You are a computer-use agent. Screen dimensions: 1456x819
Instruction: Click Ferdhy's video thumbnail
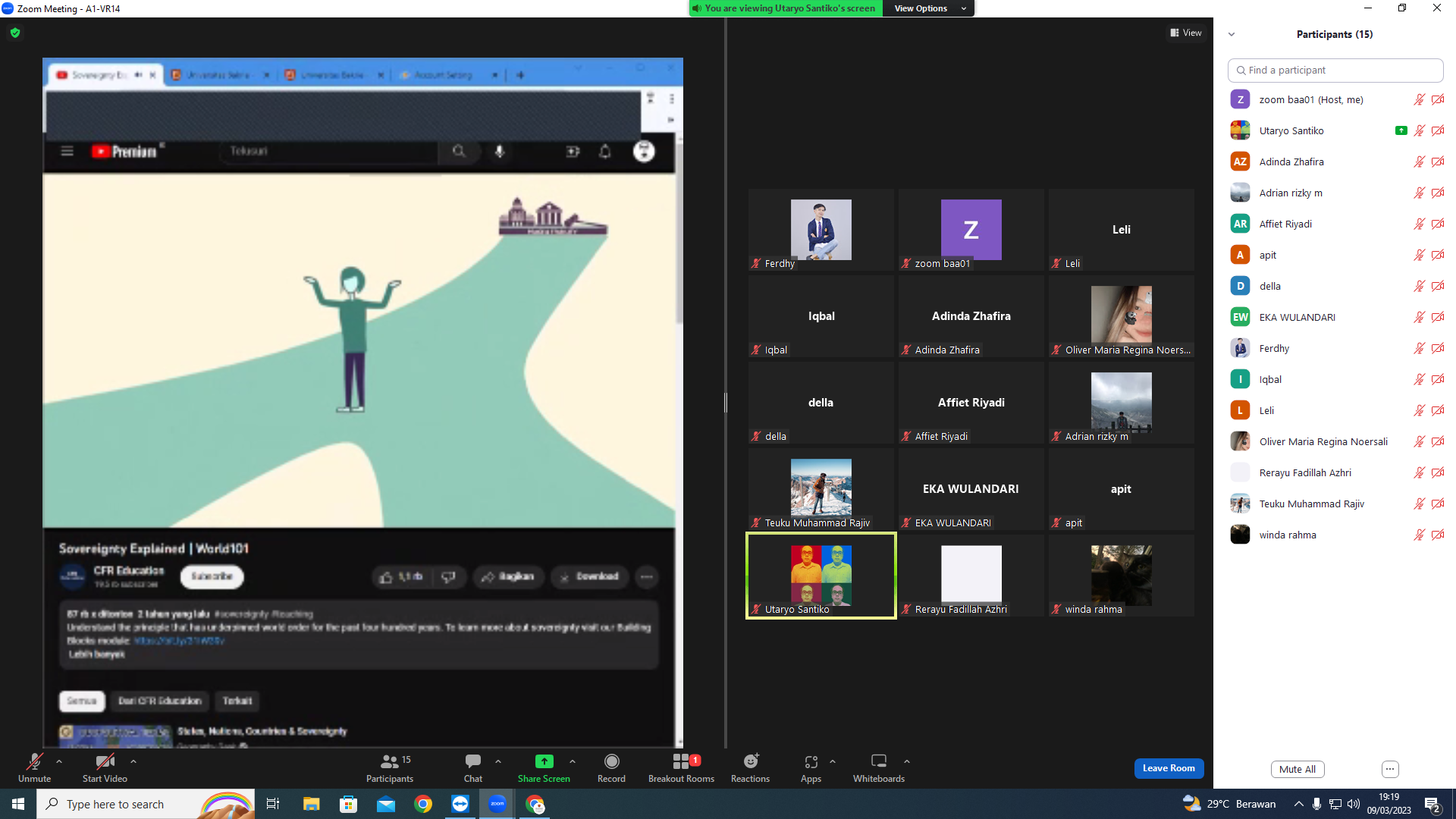821,230
